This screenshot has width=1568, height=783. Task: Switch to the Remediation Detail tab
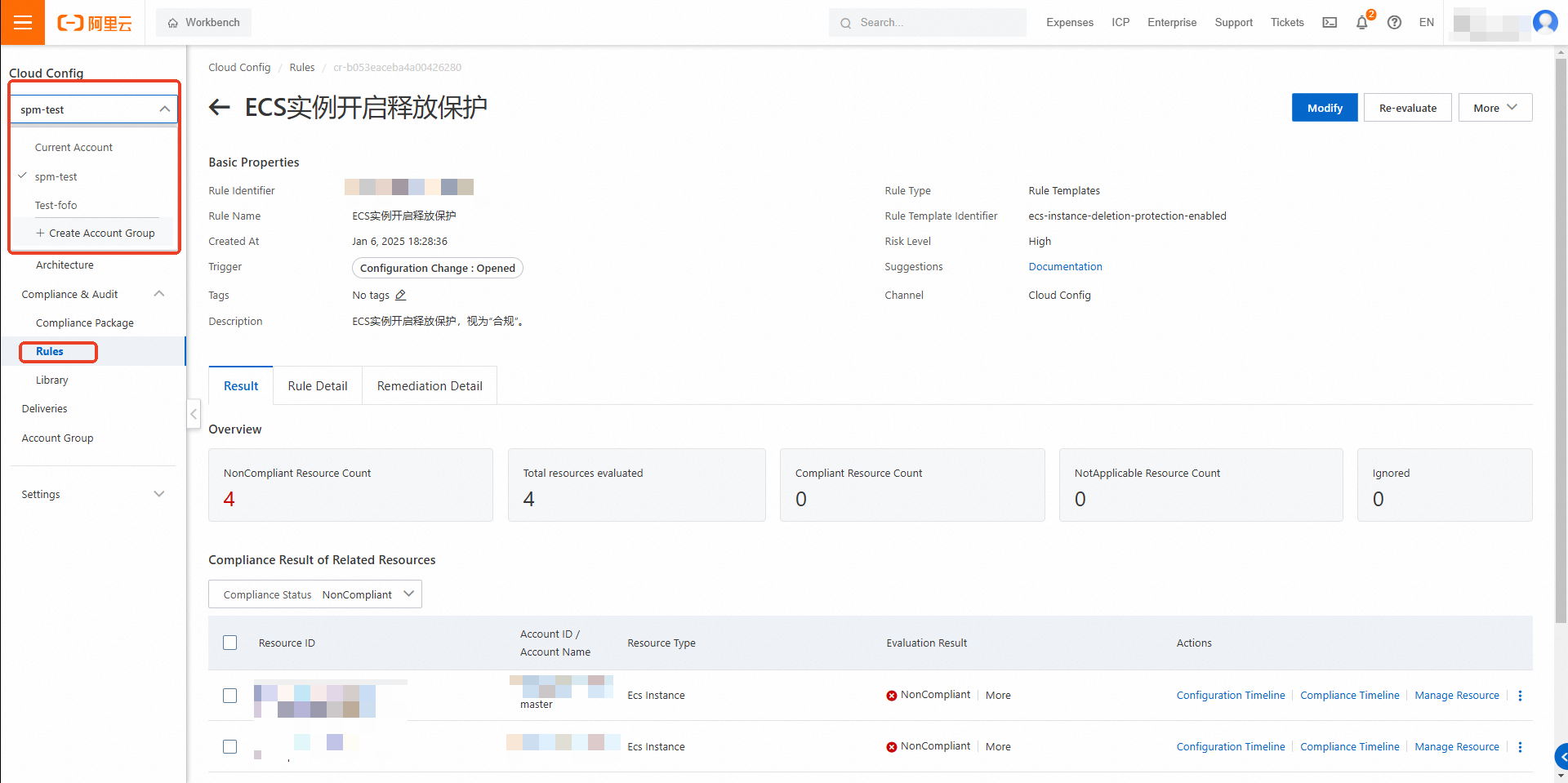[x=430, y=386]
